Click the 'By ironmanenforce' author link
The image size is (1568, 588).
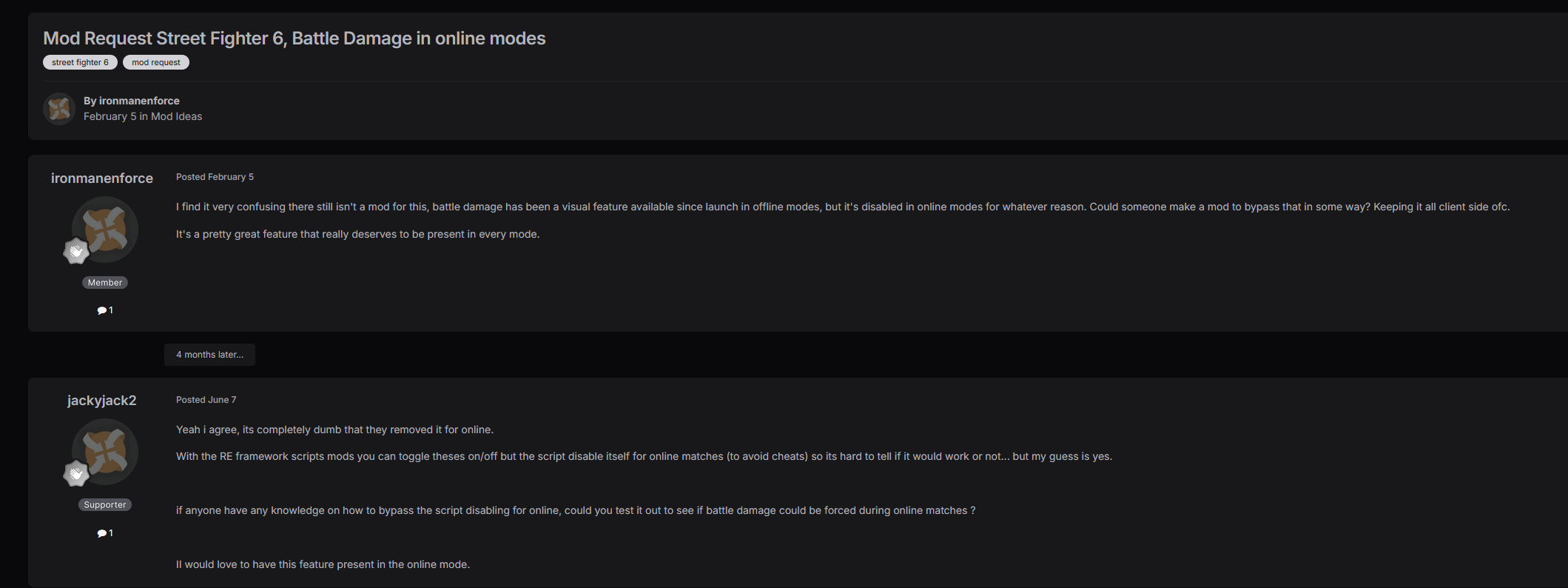pos(139,101)
